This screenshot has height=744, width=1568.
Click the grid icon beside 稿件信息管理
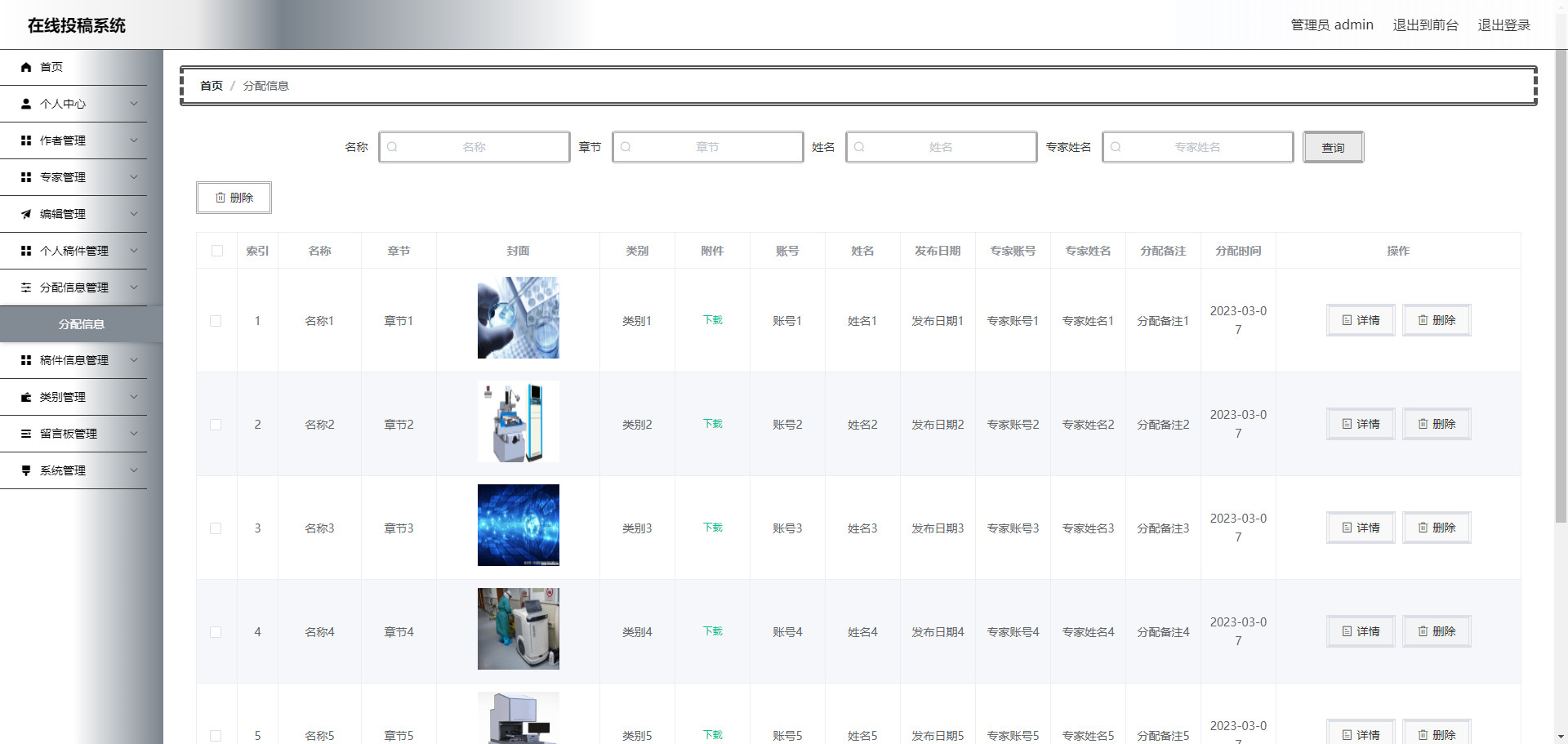(26, 360)
